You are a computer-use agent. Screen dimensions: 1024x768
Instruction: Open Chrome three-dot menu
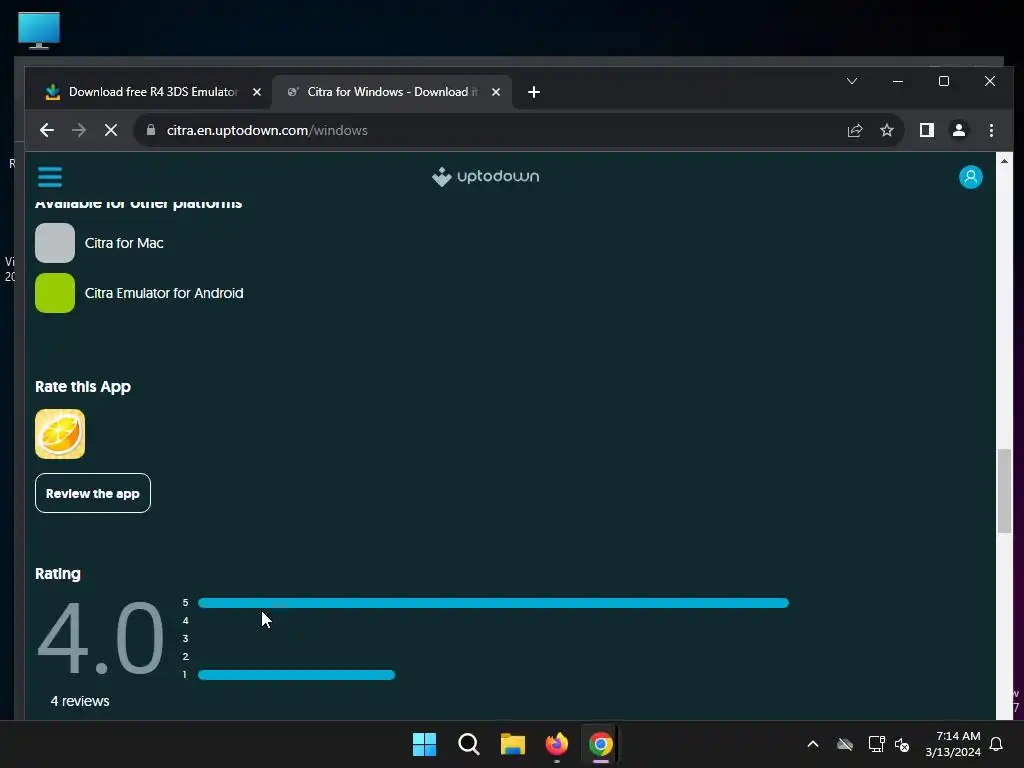click(x=991, y=131)
